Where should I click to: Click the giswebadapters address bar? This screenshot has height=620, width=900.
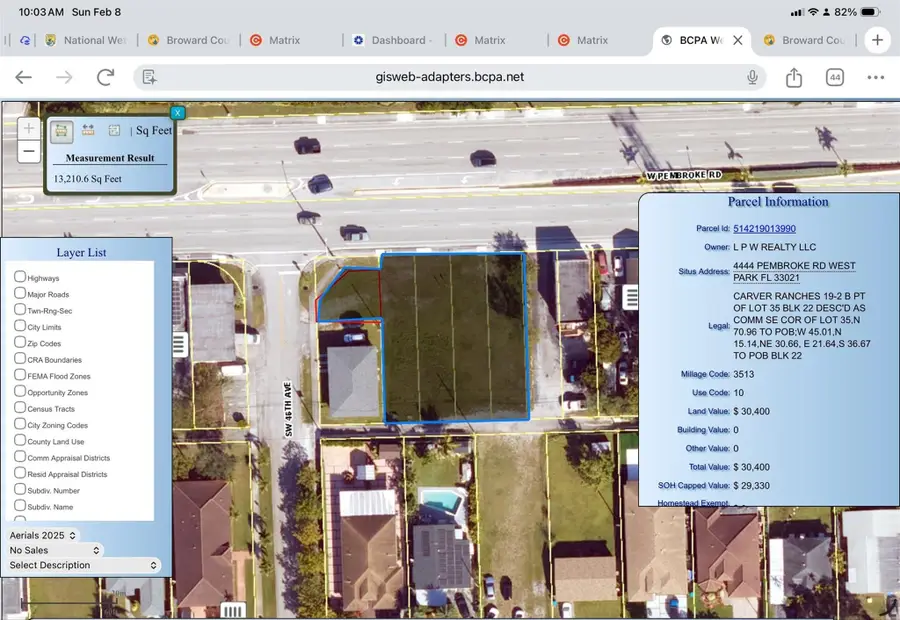[450, 76]
